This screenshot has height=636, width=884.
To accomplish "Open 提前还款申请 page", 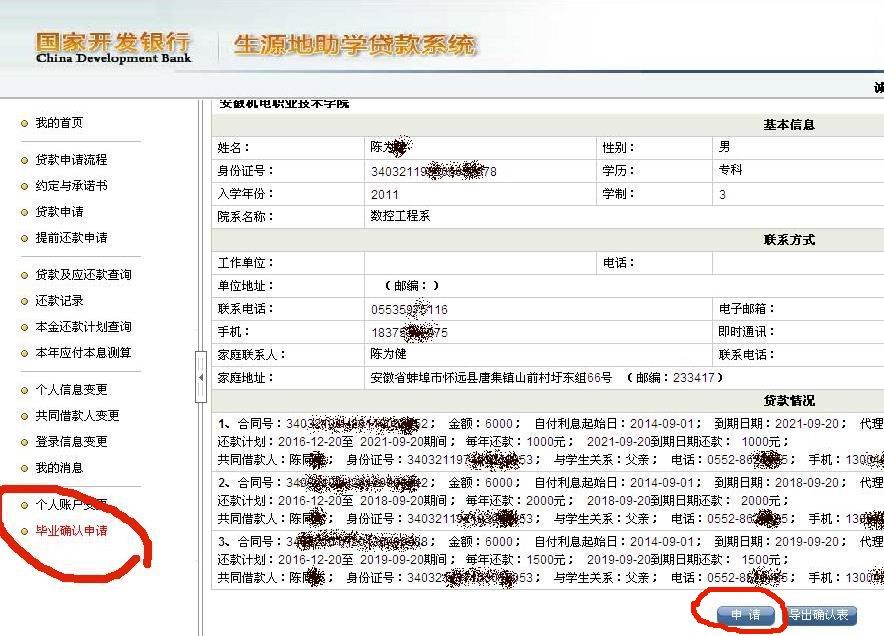I will (x=70, y=238).
